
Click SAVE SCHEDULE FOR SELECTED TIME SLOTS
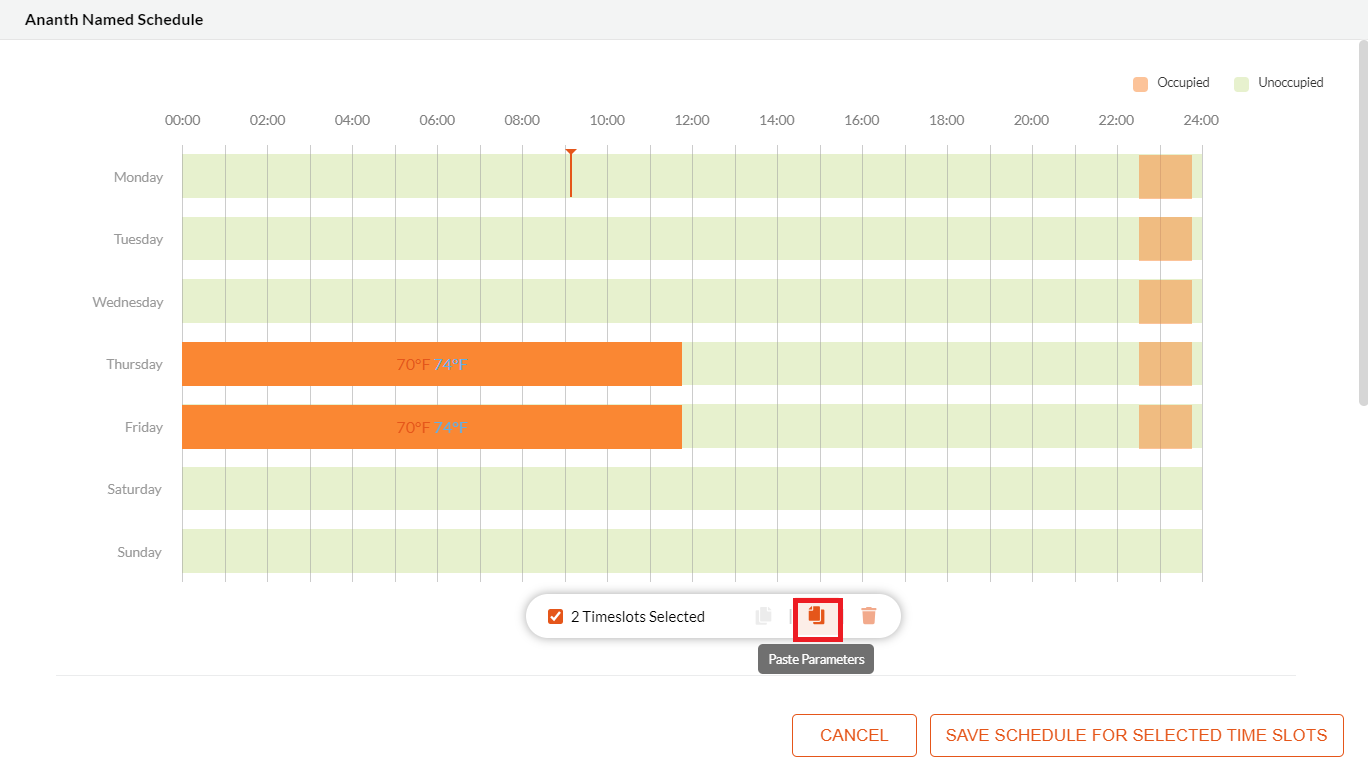tap(1136, 735)
